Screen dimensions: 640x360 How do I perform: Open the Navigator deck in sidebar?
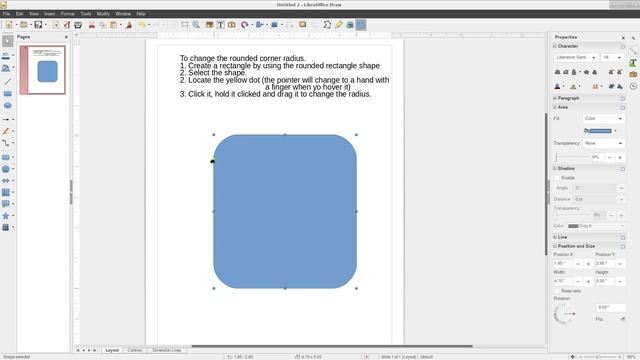[x=633, y=86]
